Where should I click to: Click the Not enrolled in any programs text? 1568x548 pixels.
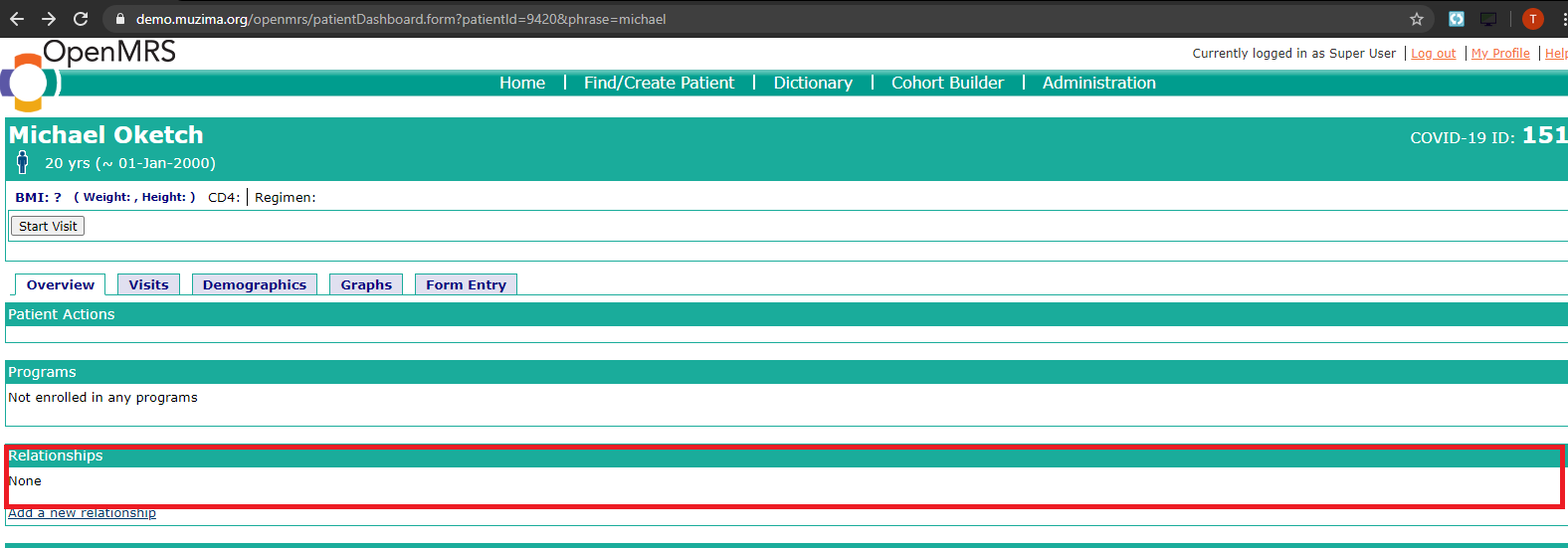point(102,397)
